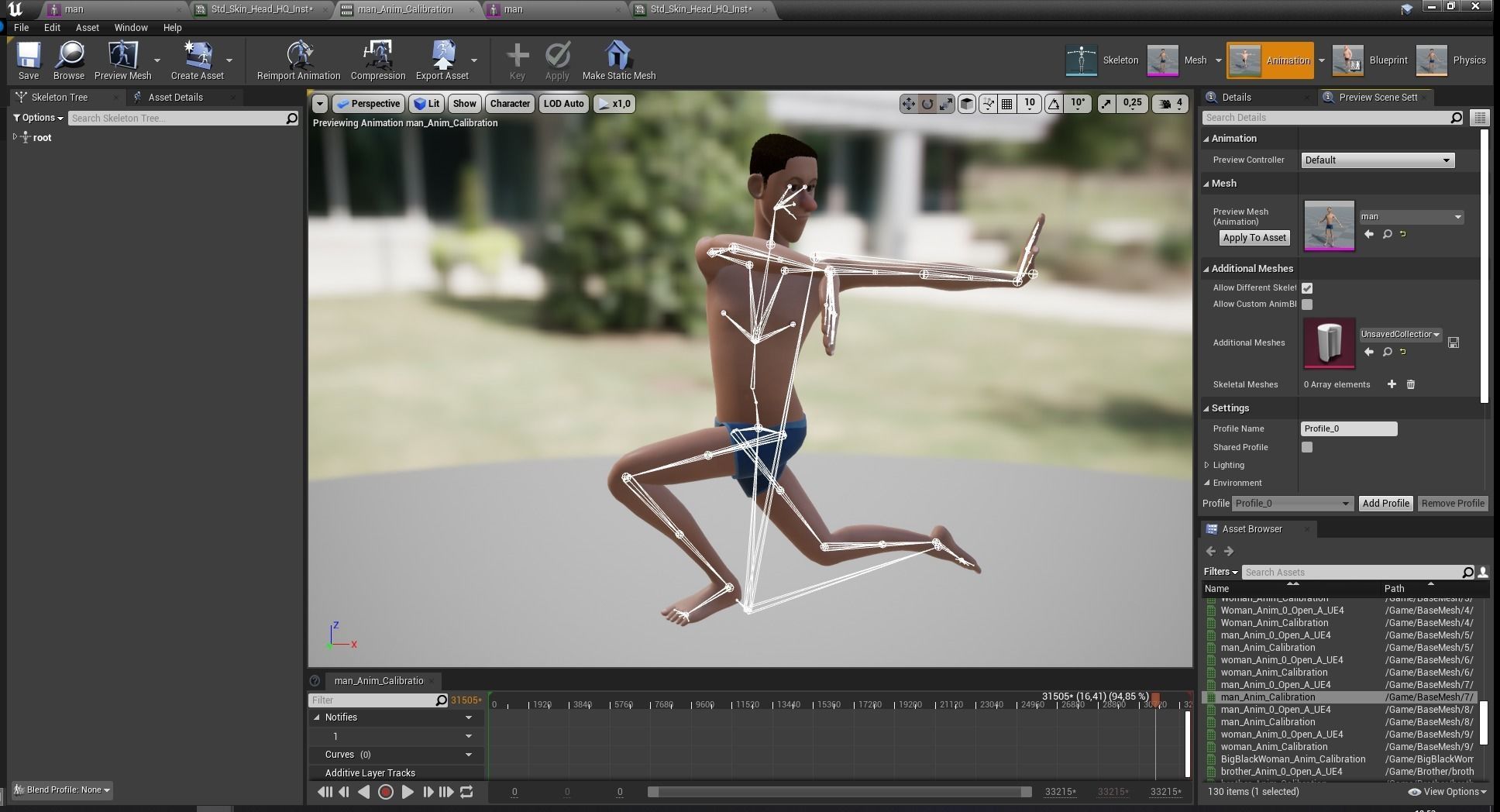Viewport: 1500px width, 812px height.
Task: Open the viewport Show menu
Action: 464,104
